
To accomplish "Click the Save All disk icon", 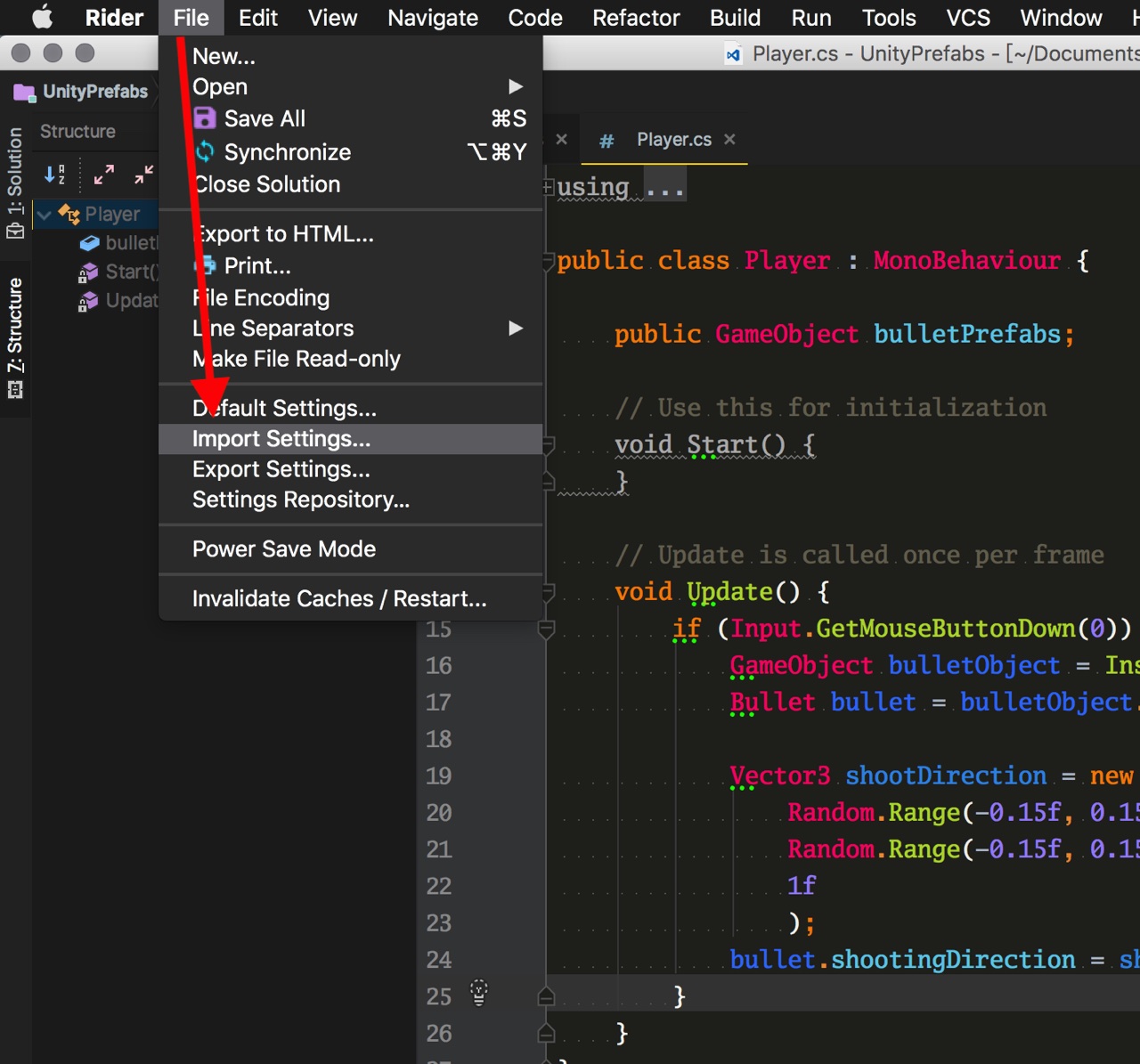I will pos(205,118).
